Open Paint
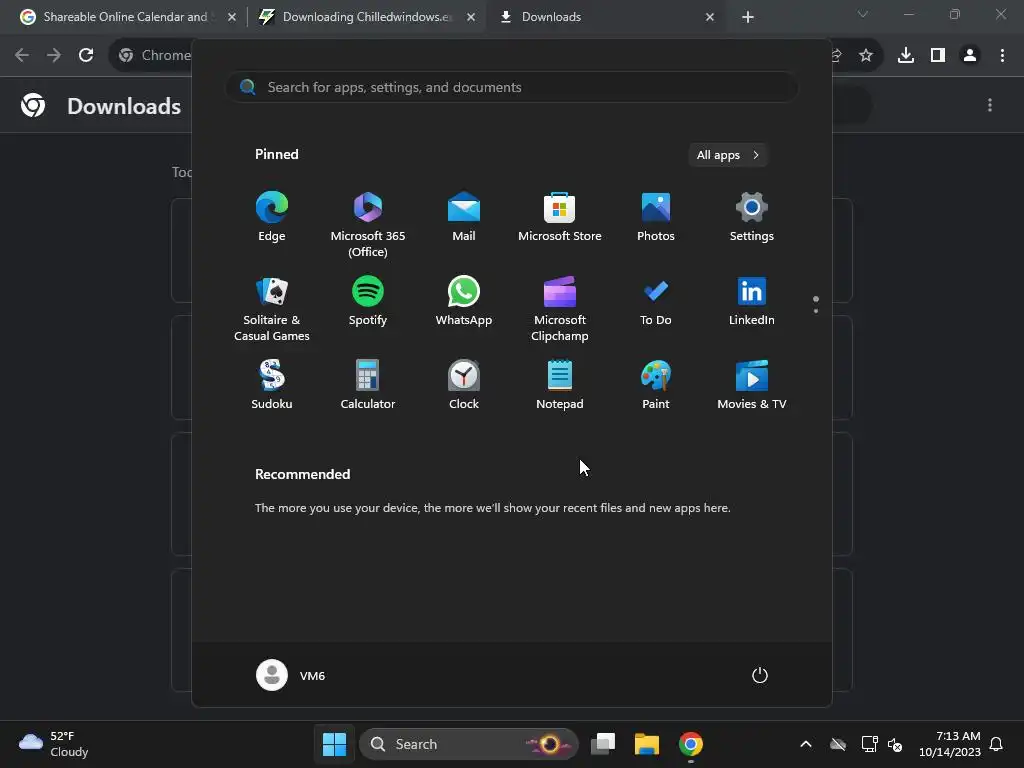Screen dimensions: 1024x768 (656, 385)
